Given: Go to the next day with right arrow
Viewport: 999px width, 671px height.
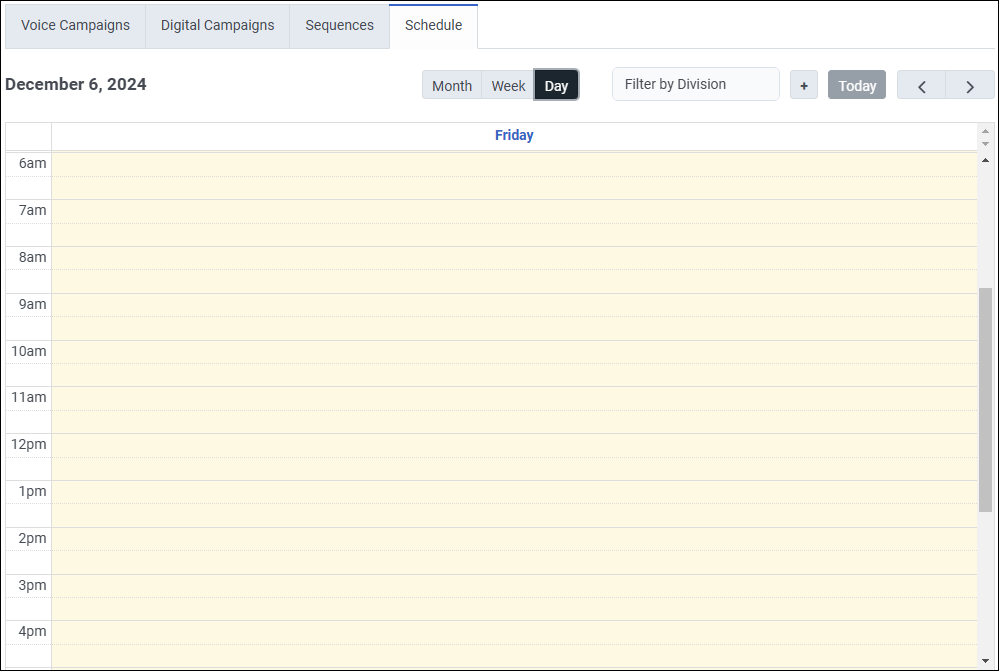Looking at the screenshot, I should point(970,85).
